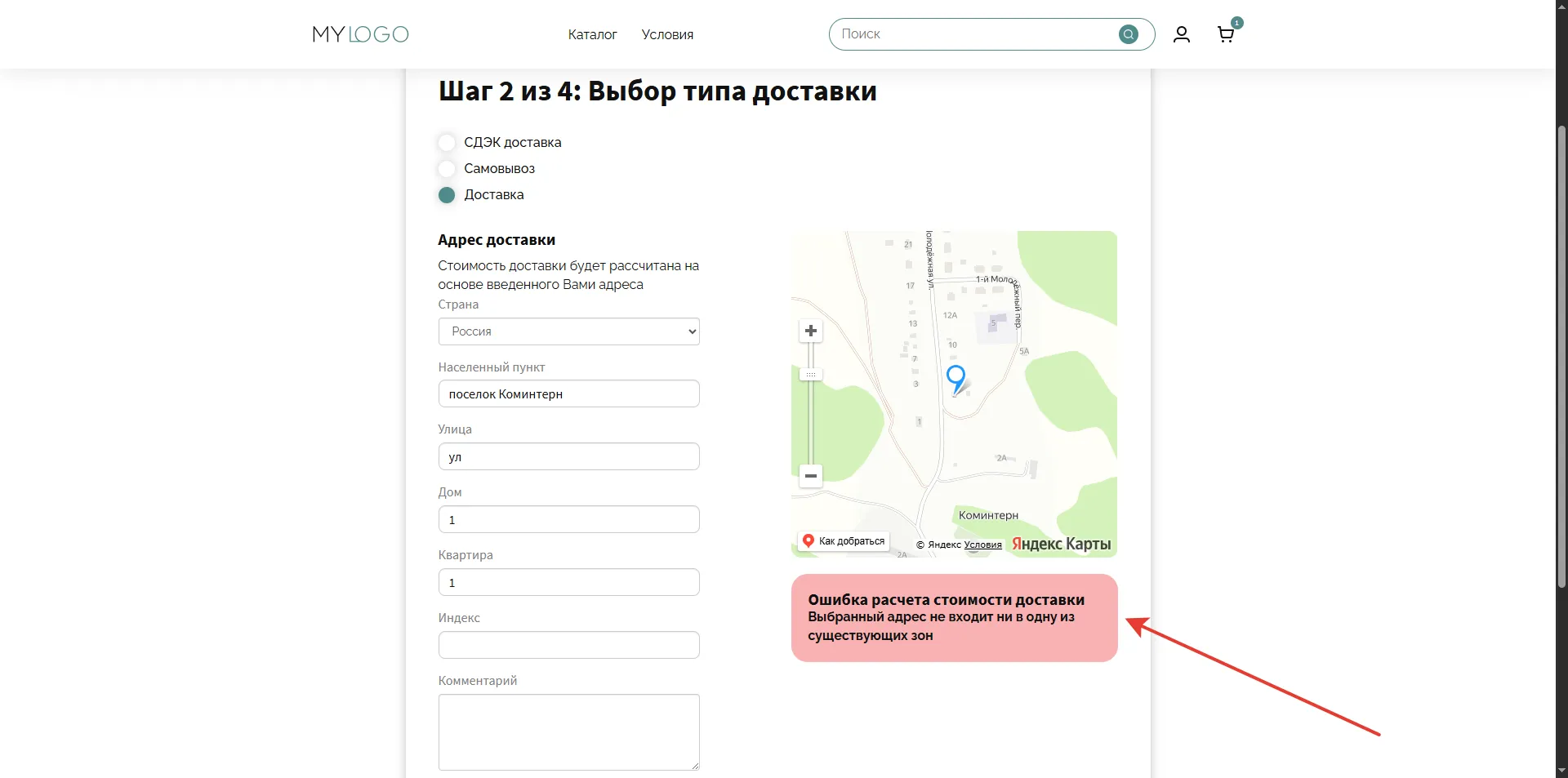Zoom in on the map

810,331
